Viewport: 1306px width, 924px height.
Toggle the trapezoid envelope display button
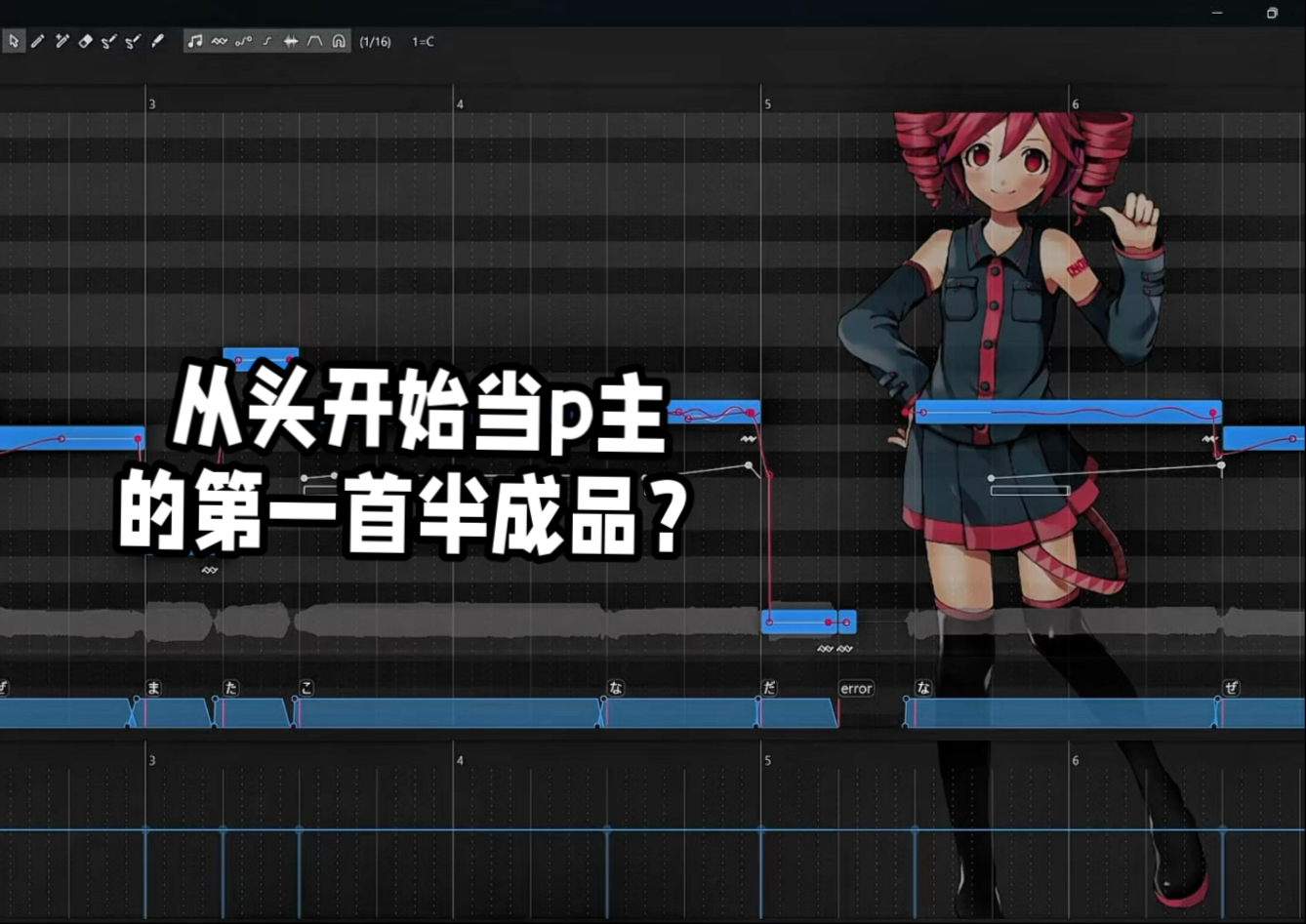314,41
